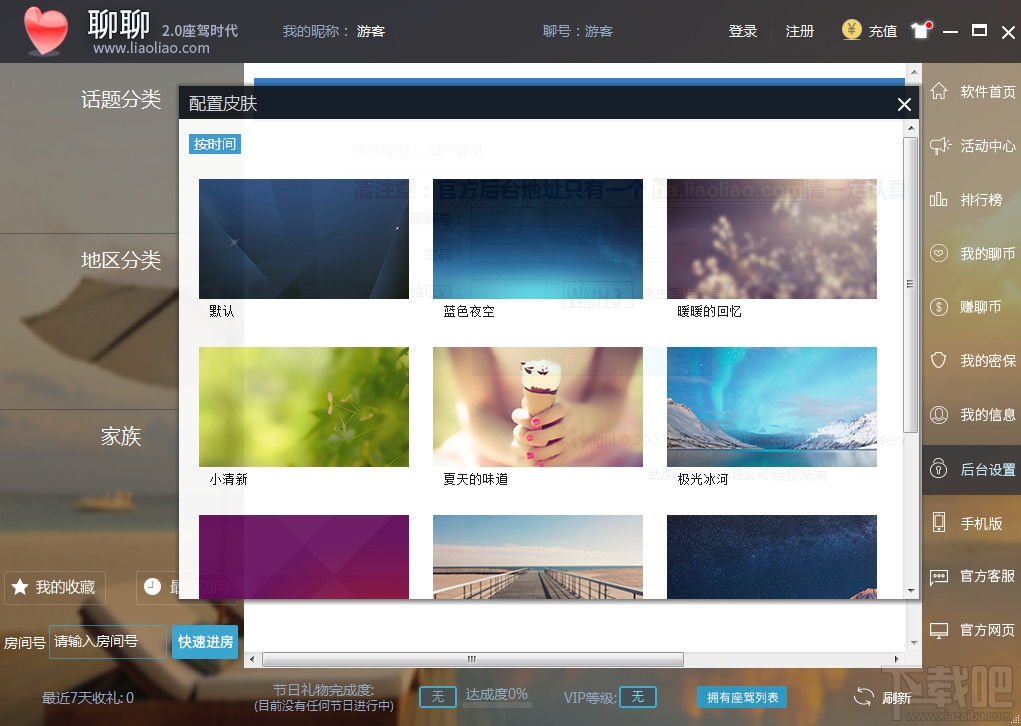This screenshot has width=1021, height=726.
Task: Click the refresh arrows icon
Action: (x=863, y=697)
